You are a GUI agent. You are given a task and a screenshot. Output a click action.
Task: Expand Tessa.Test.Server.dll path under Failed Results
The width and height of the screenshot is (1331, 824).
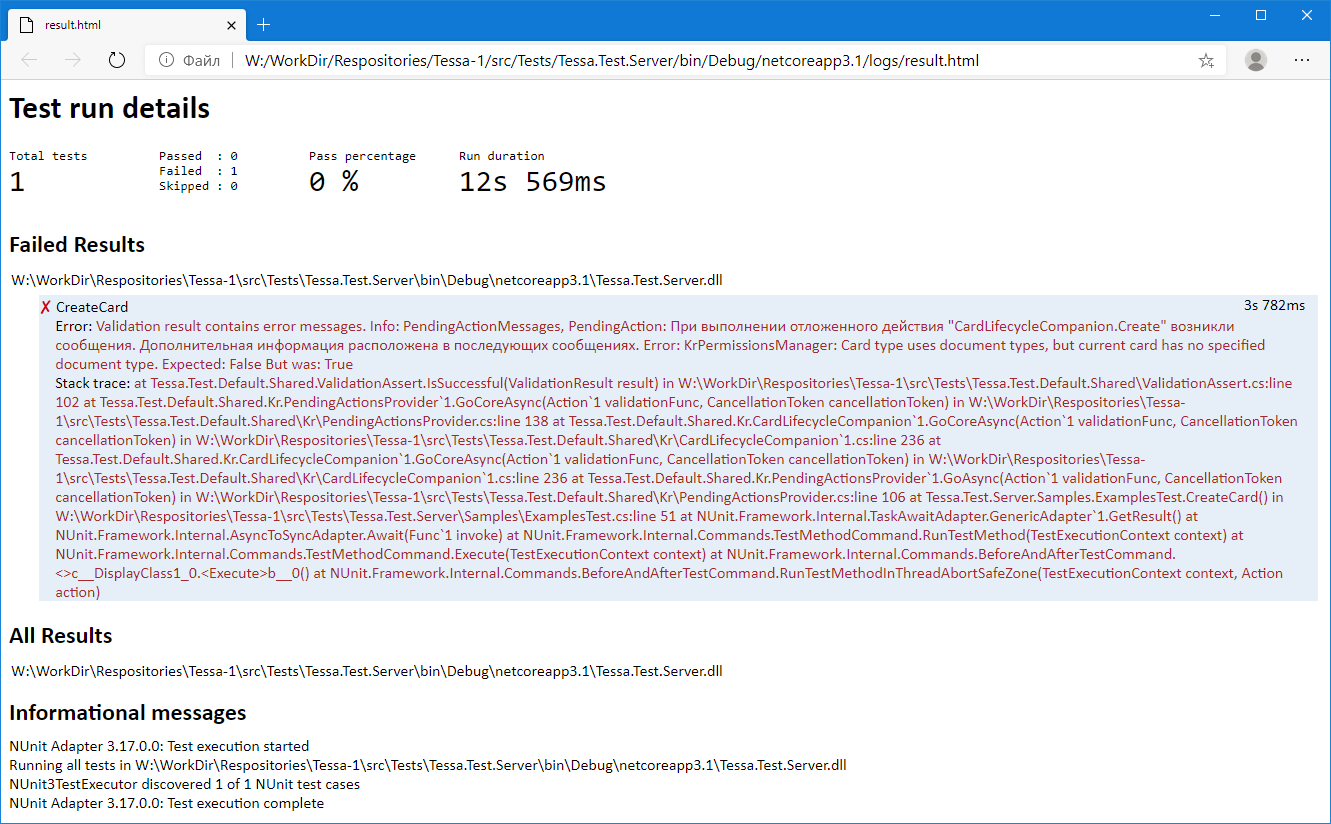366,280
